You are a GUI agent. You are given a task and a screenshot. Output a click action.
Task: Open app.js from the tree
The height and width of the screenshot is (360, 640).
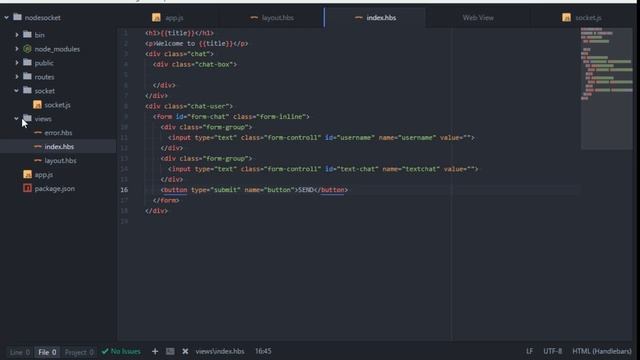pyautogui.click(x=44, y=175)
